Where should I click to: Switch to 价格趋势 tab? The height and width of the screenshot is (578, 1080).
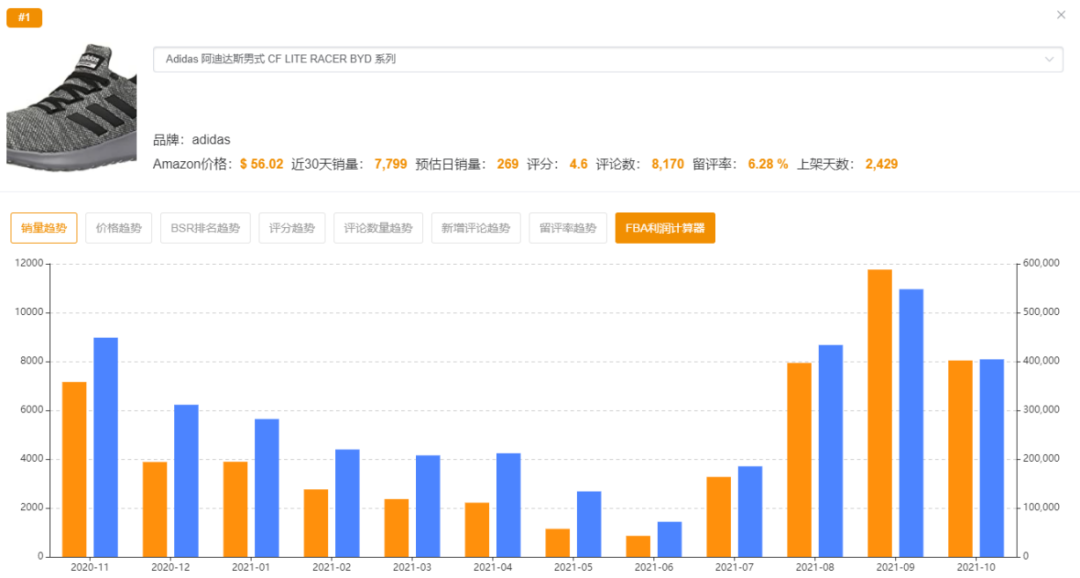pyautogui.click(x=118, y=228)
